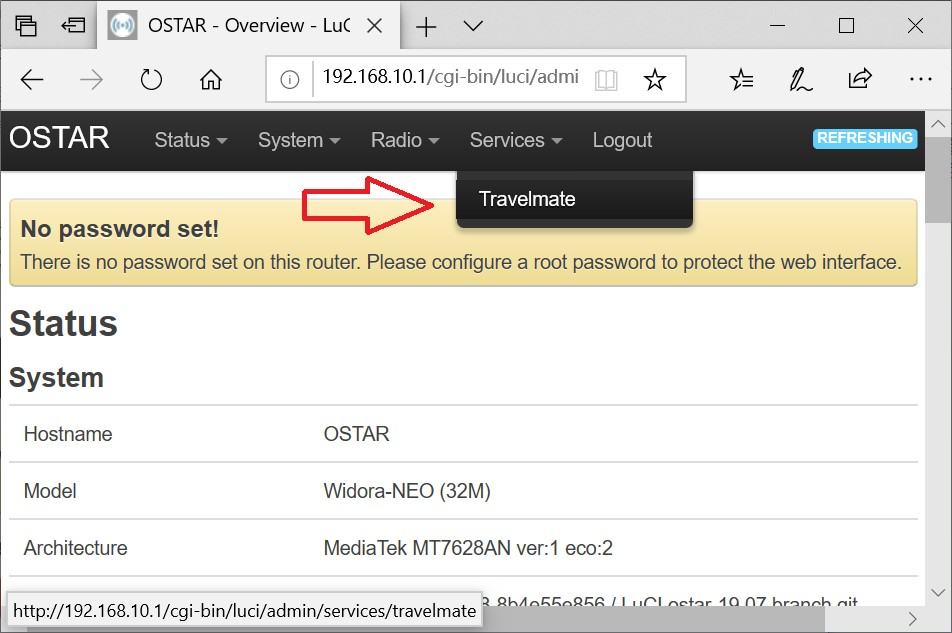Open the Radio dropdown menu
The width and height of the screenshot is (952, 633).
[404, 140]
